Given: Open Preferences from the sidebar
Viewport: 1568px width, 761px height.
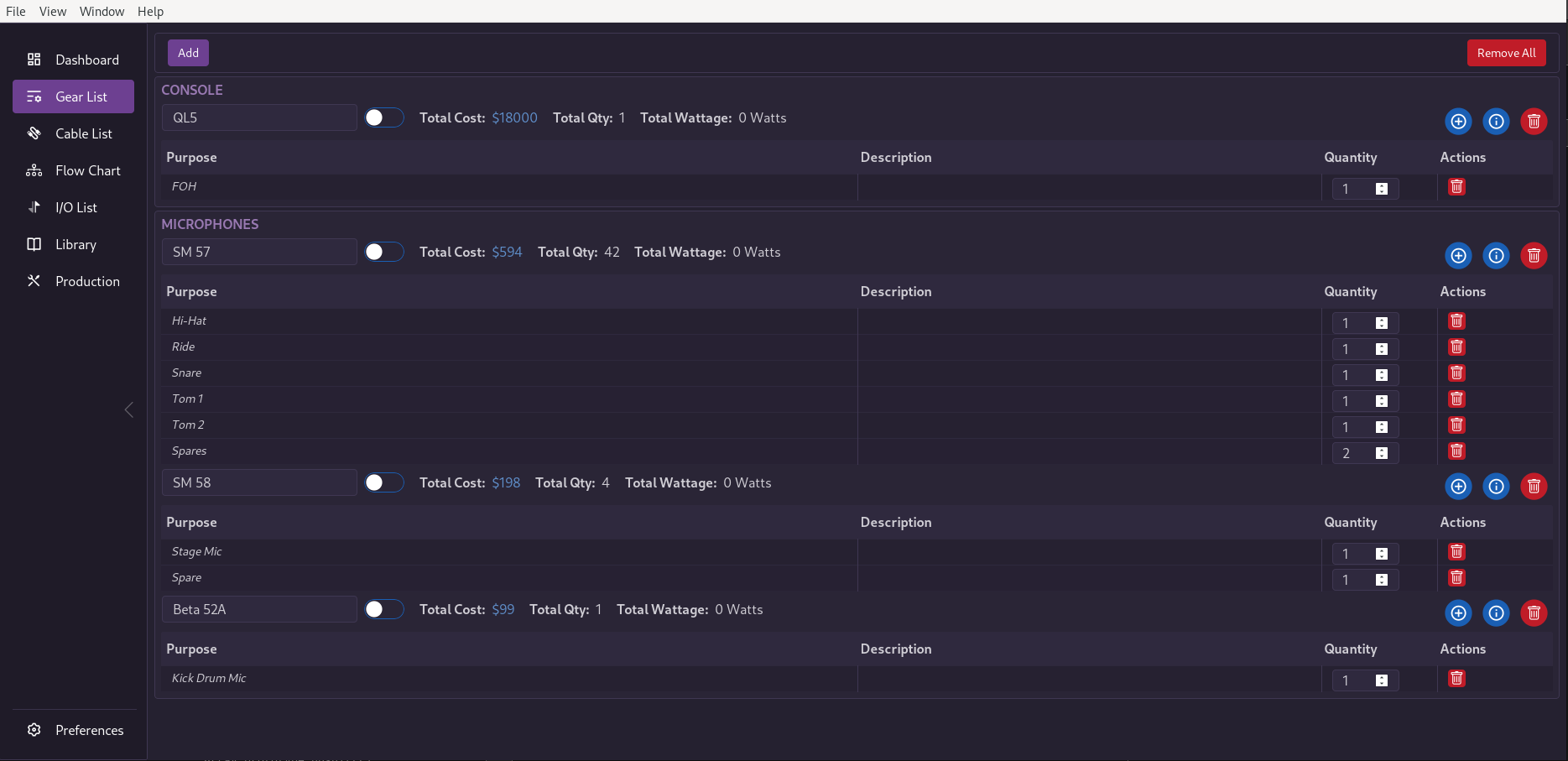Looking at the screenshot, I should pos(89,730).
